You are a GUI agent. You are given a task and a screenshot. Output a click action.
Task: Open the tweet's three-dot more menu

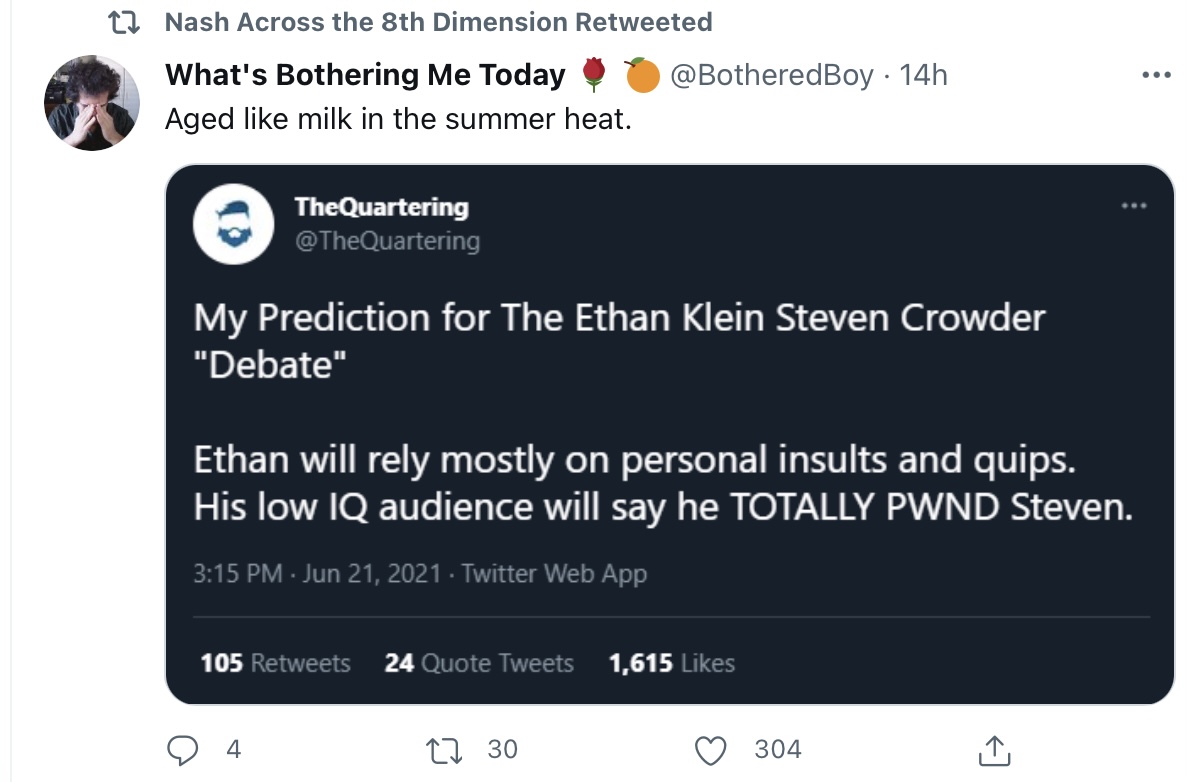point(1156,75)
